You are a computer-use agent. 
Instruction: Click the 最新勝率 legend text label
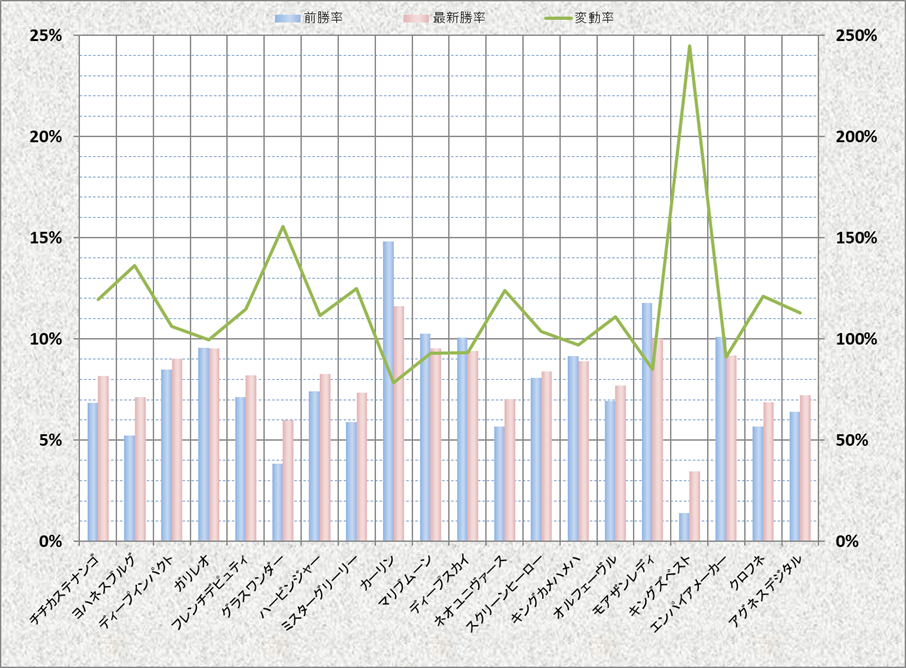pyautogui.click(x=460, y=18)
